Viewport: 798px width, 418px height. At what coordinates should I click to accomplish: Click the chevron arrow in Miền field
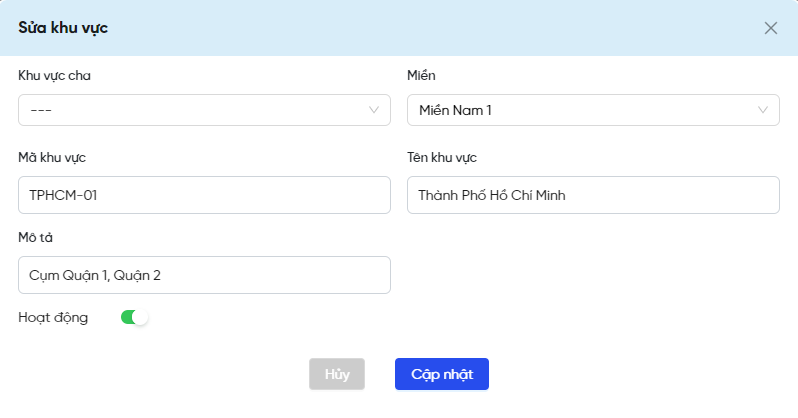(x=763, y=110)
